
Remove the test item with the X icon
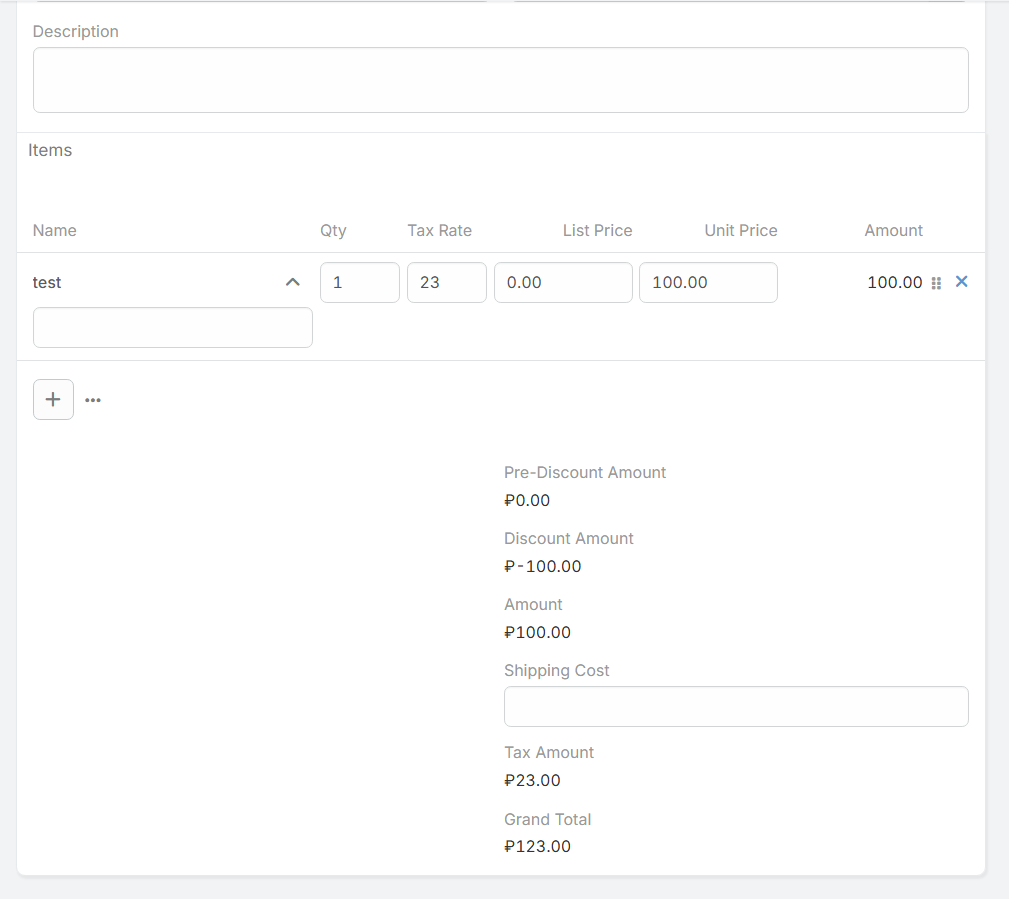[961, 282]
